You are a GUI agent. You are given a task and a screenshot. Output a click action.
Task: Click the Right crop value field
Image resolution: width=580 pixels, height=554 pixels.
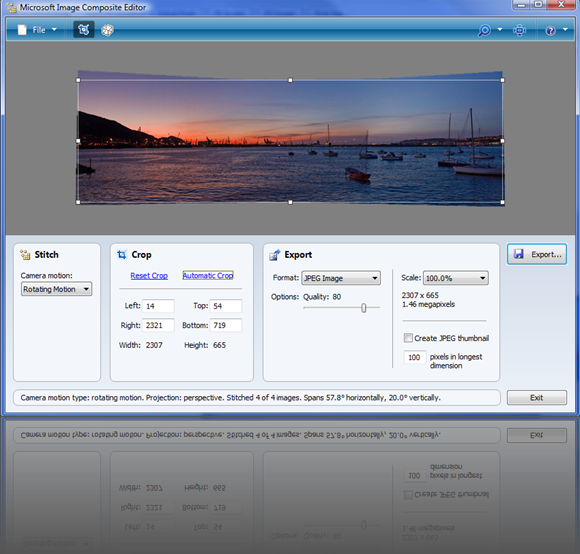point(158,325)
